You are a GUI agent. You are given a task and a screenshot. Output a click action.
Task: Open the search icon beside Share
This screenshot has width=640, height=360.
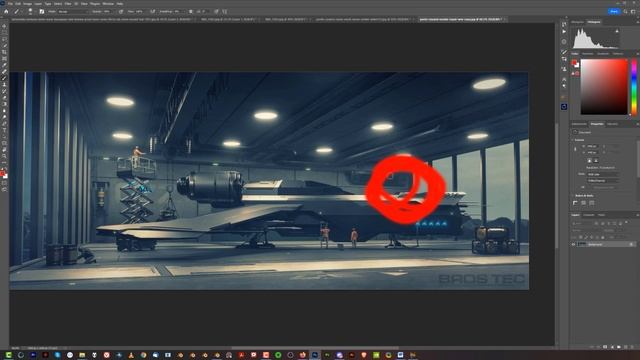(x=625, y=11)
